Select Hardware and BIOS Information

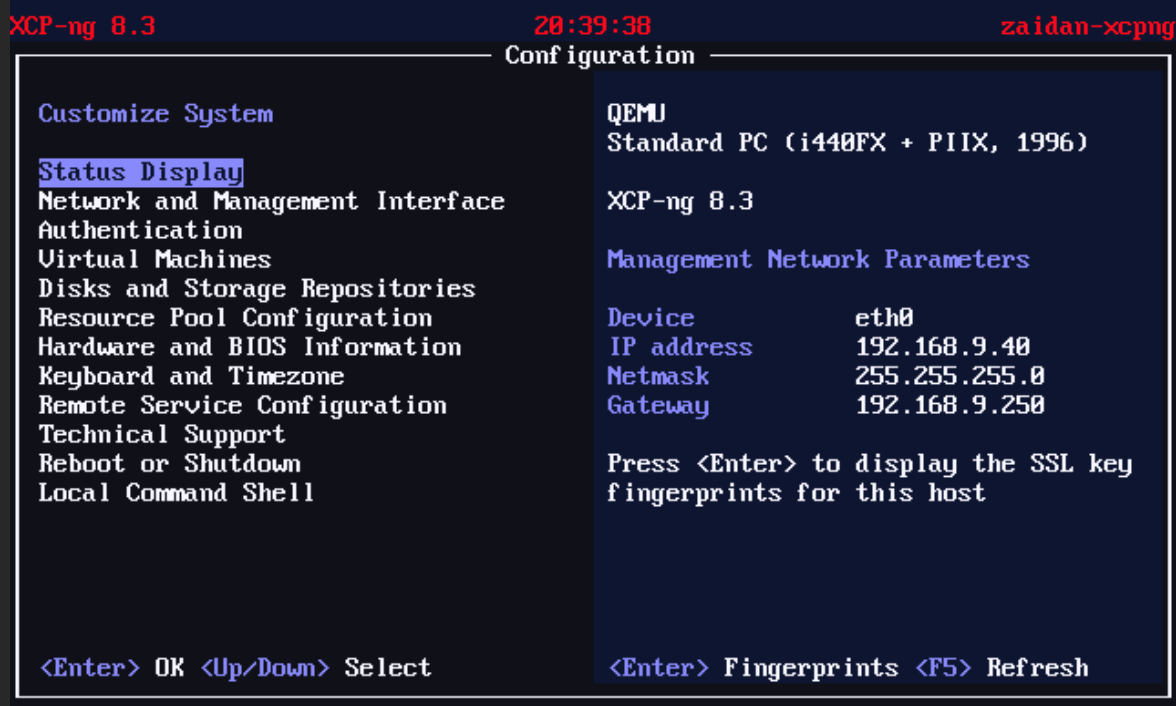(x=250, y=347)
